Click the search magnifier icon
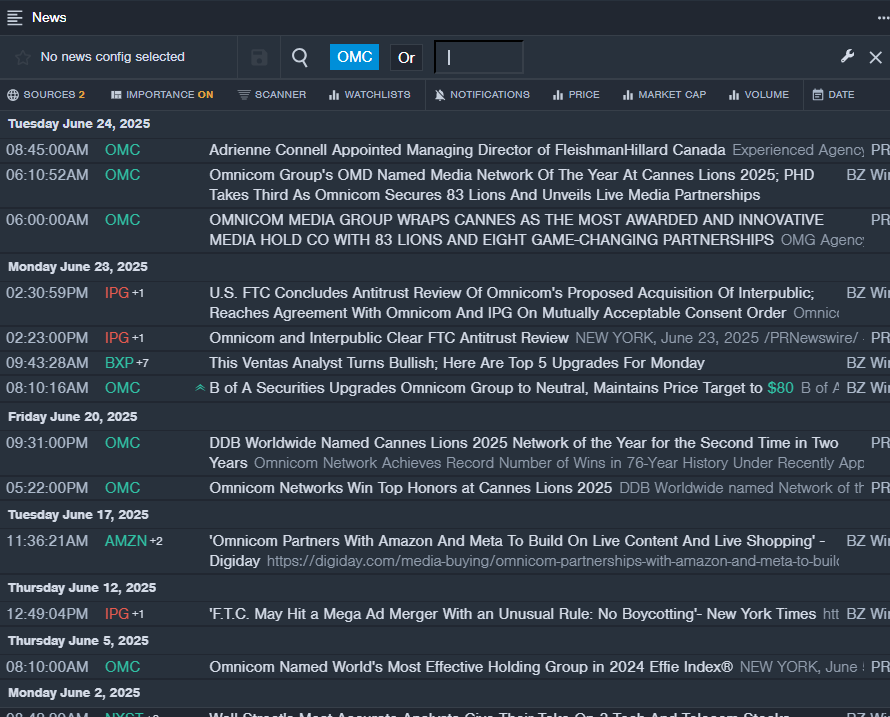Screen dimensions: 890x717 (300, 57)
